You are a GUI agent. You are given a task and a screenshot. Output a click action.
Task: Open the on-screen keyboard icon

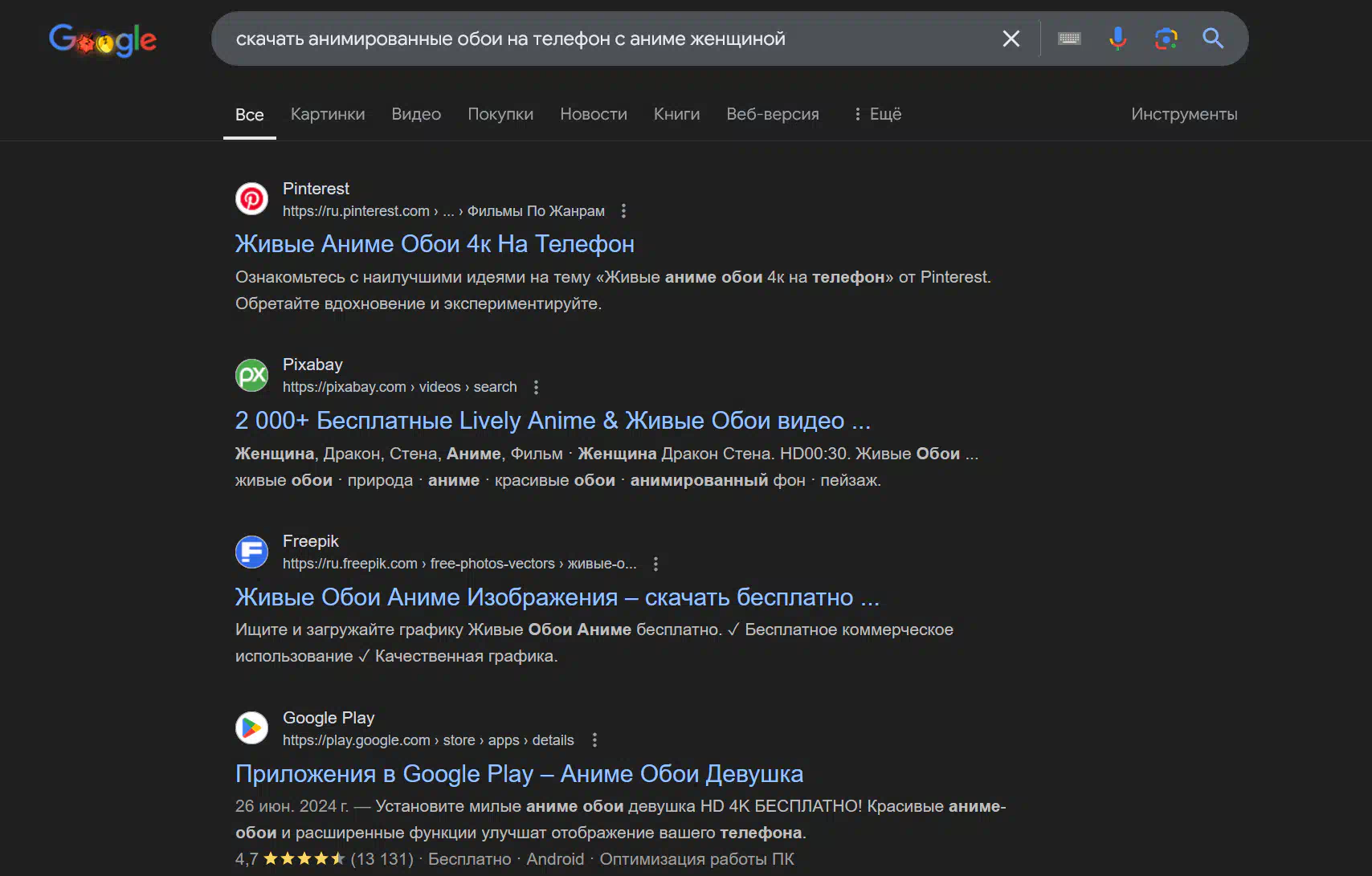click(1069, 39)
